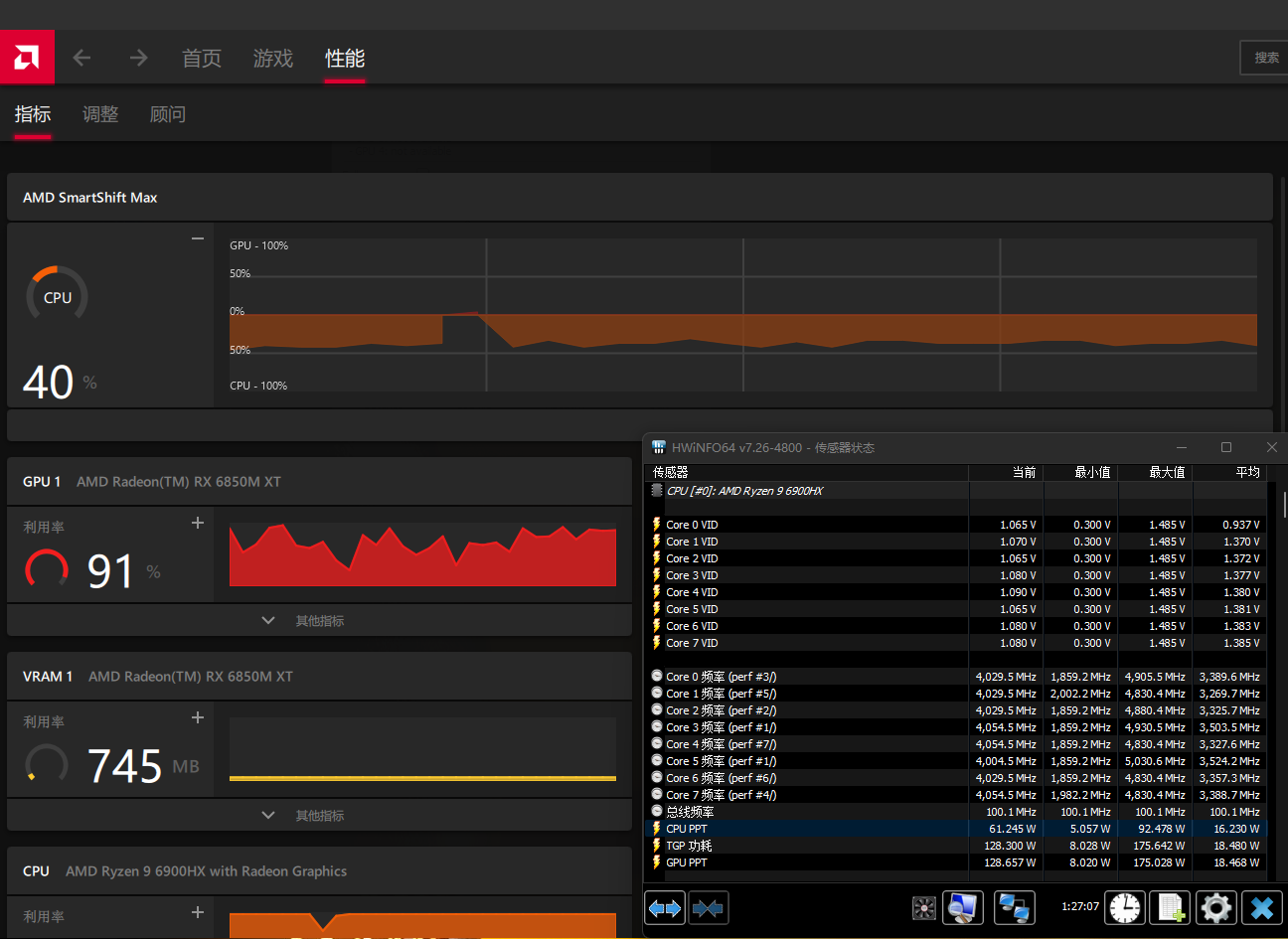Click the AMD logo home icon

(27, 58)
